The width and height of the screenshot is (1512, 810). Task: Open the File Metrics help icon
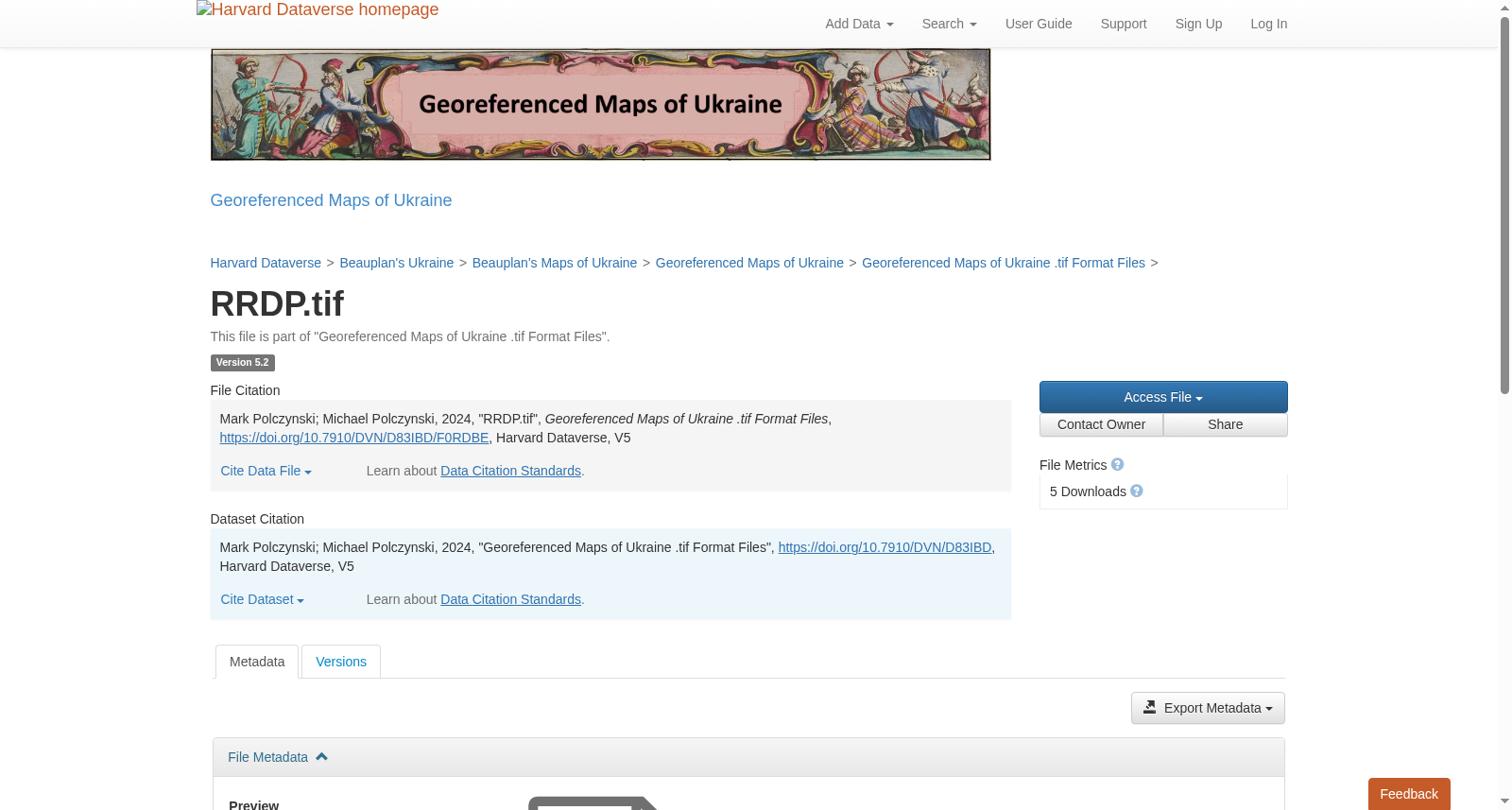click(1117, 464)
